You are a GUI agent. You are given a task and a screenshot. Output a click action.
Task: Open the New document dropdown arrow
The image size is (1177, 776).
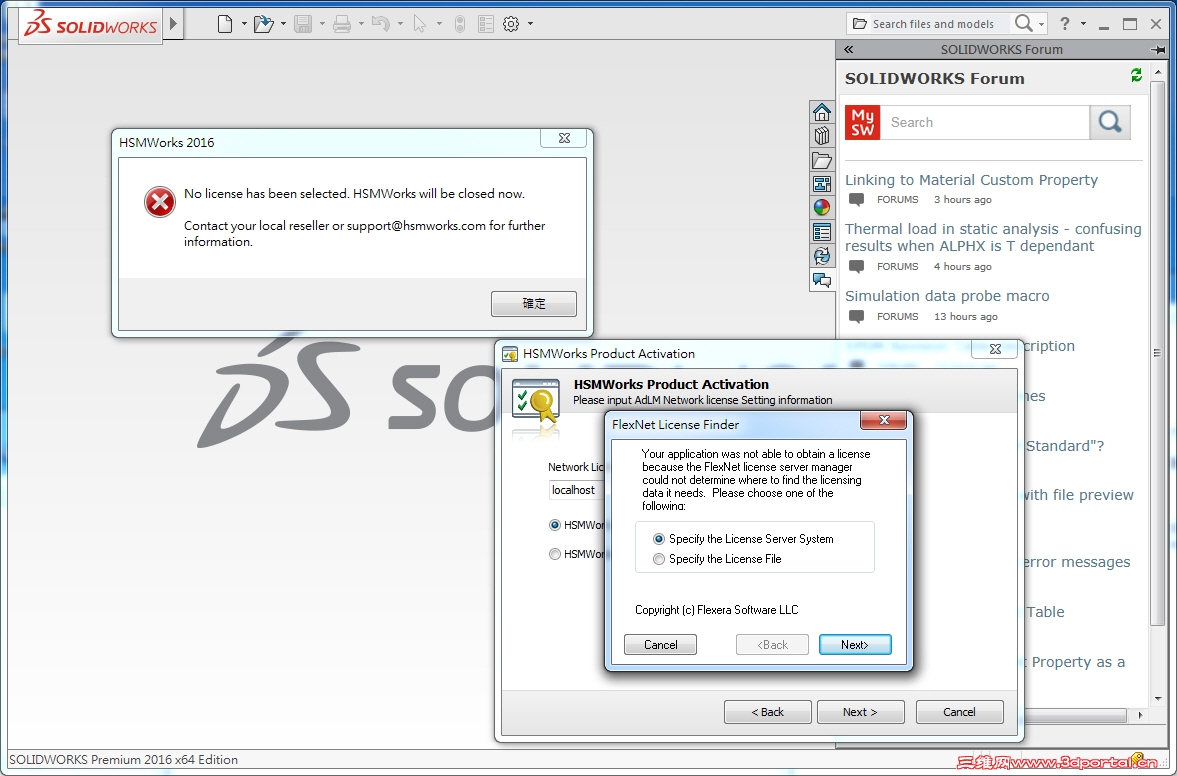[244, 24]
